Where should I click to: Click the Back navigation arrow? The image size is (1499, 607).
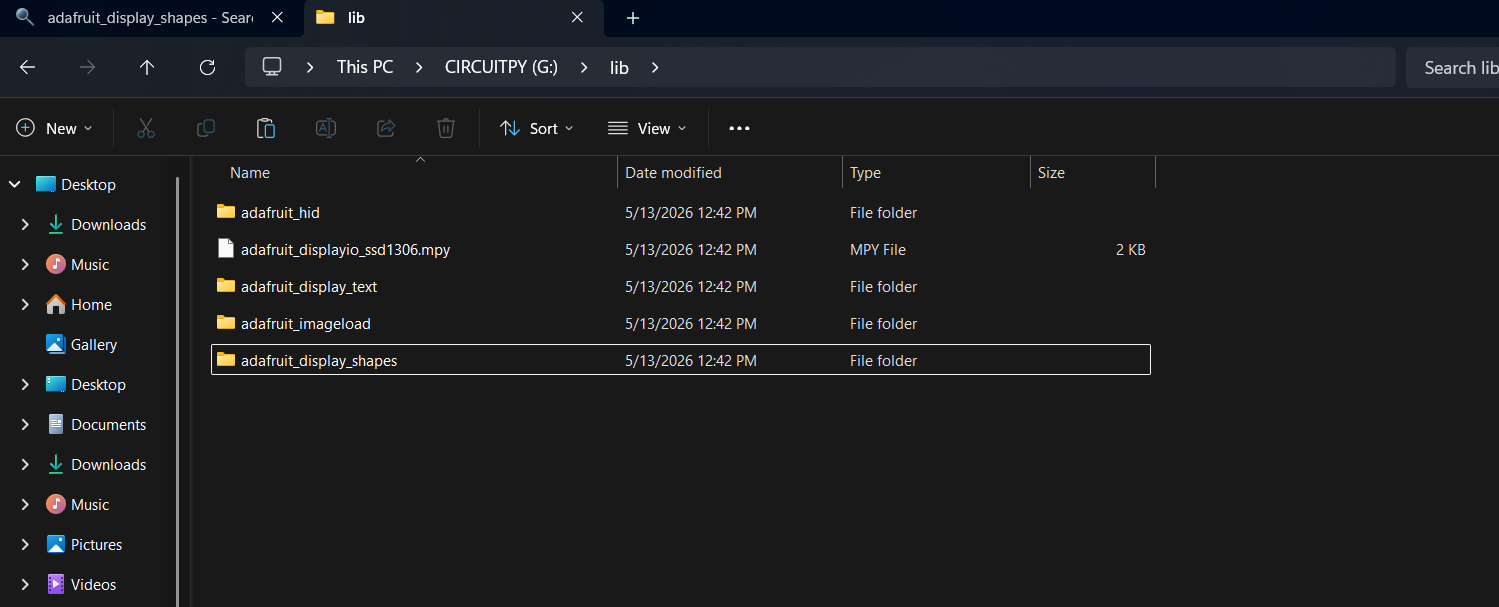tap(28, 67)
